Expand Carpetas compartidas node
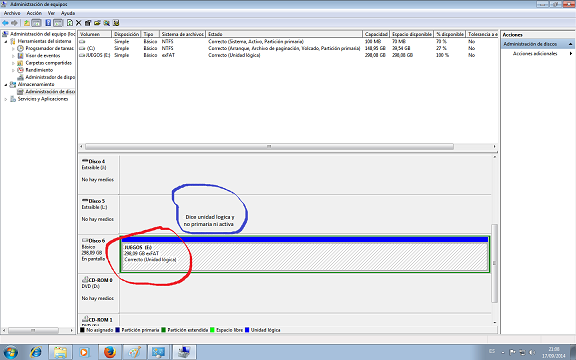 tap(13, 63)
